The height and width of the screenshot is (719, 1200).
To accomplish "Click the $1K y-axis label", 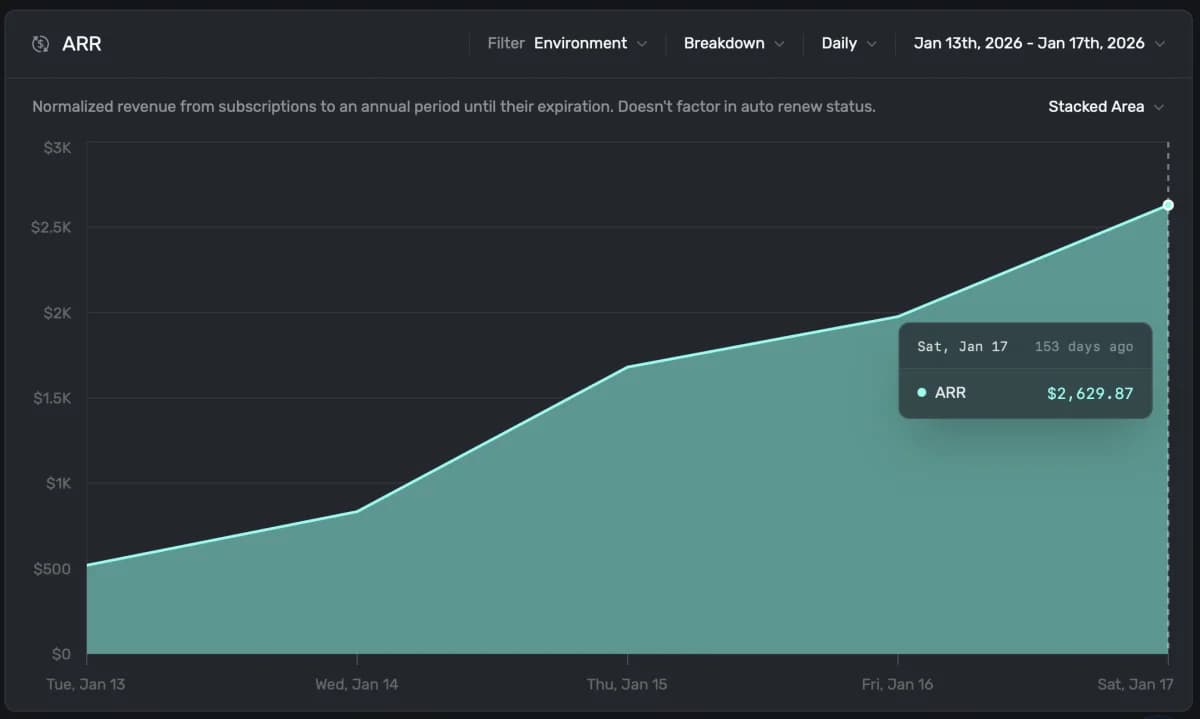I will [x=57, y=484].
